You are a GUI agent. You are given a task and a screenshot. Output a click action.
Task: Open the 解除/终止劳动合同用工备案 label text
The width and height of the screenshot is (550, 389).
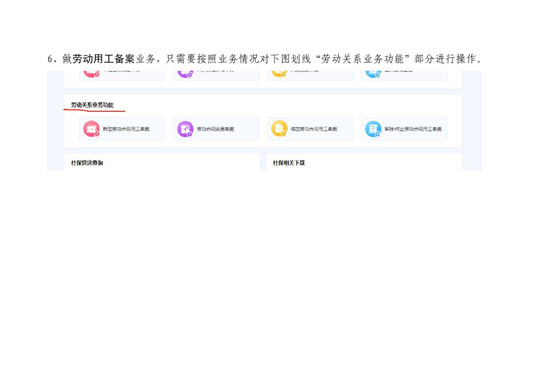click(x=413, y=129)
